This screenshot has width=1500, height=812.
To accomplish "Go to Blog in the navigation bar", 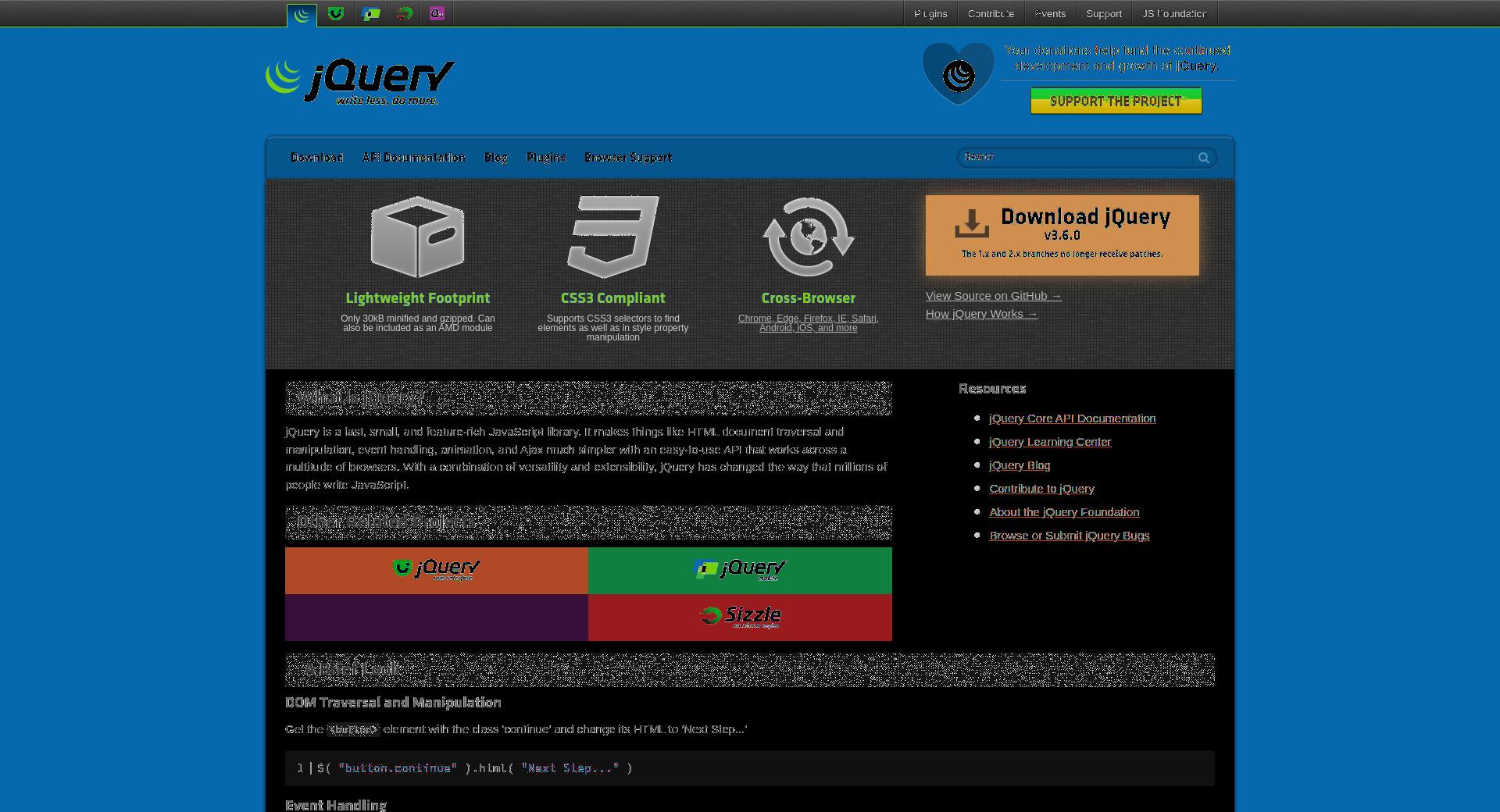I will [495, 158].
